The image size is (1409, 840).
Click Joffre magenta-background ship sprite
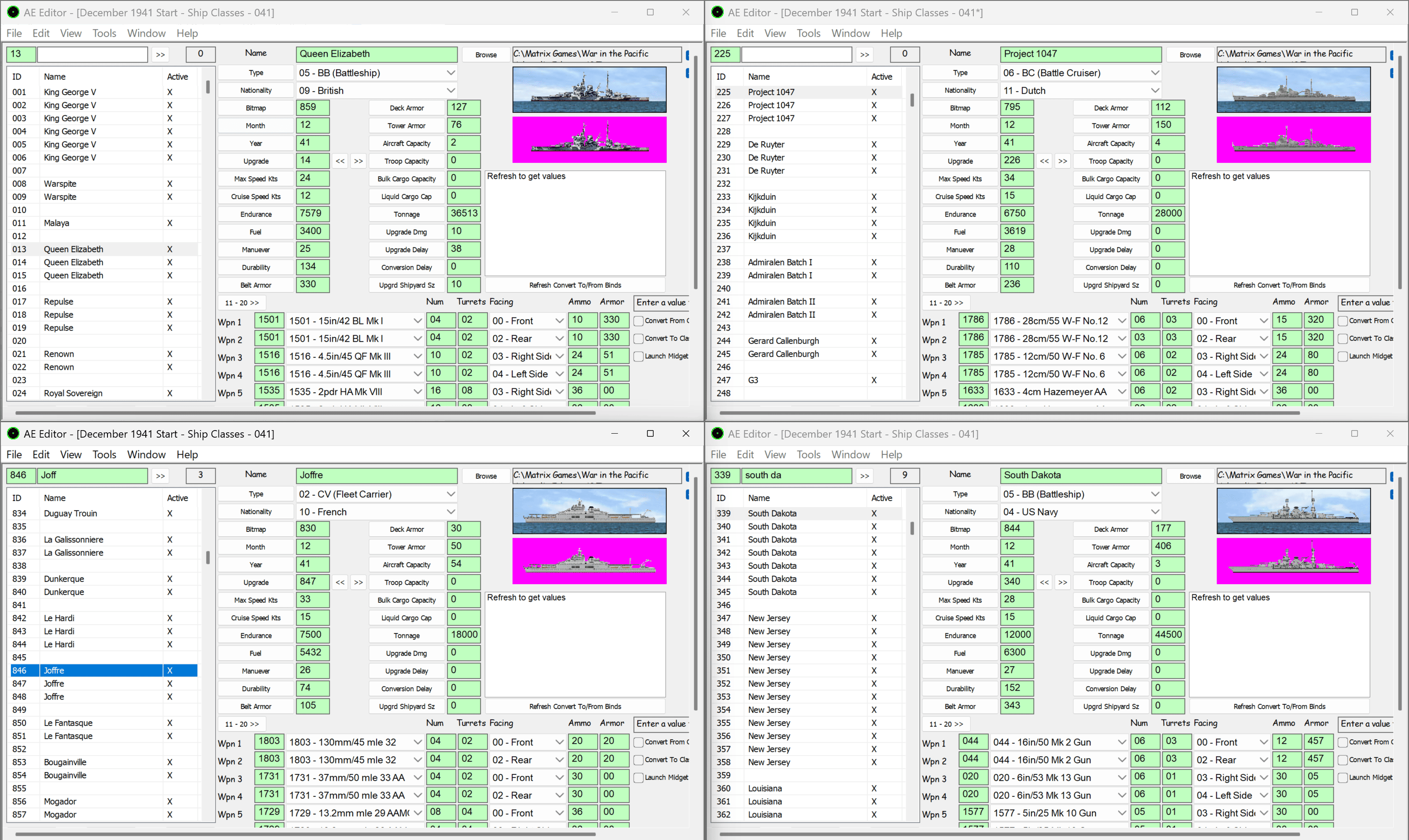coord(589,560)
